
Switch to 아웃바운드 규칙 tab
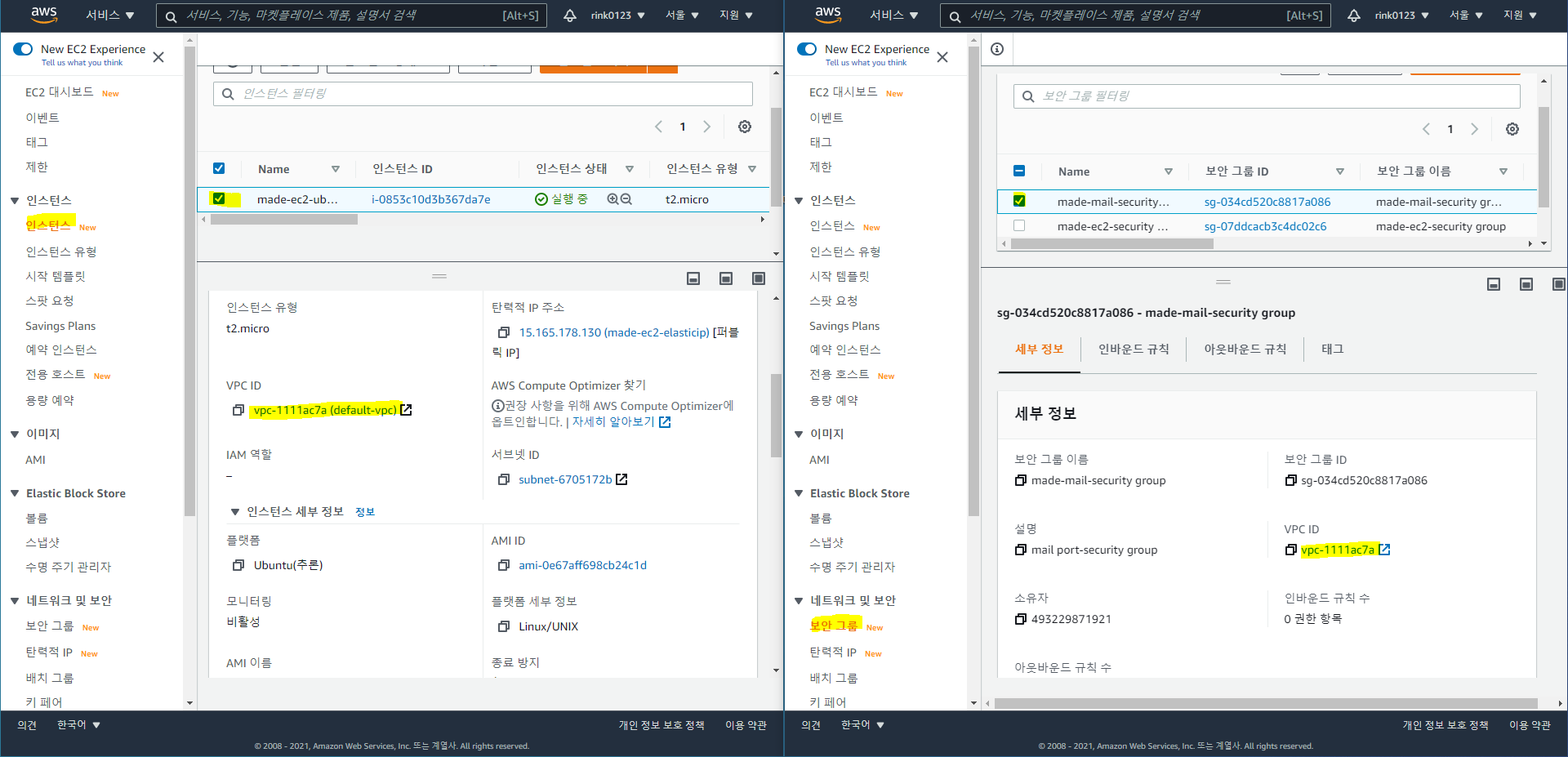click(x=1245, y=350)
